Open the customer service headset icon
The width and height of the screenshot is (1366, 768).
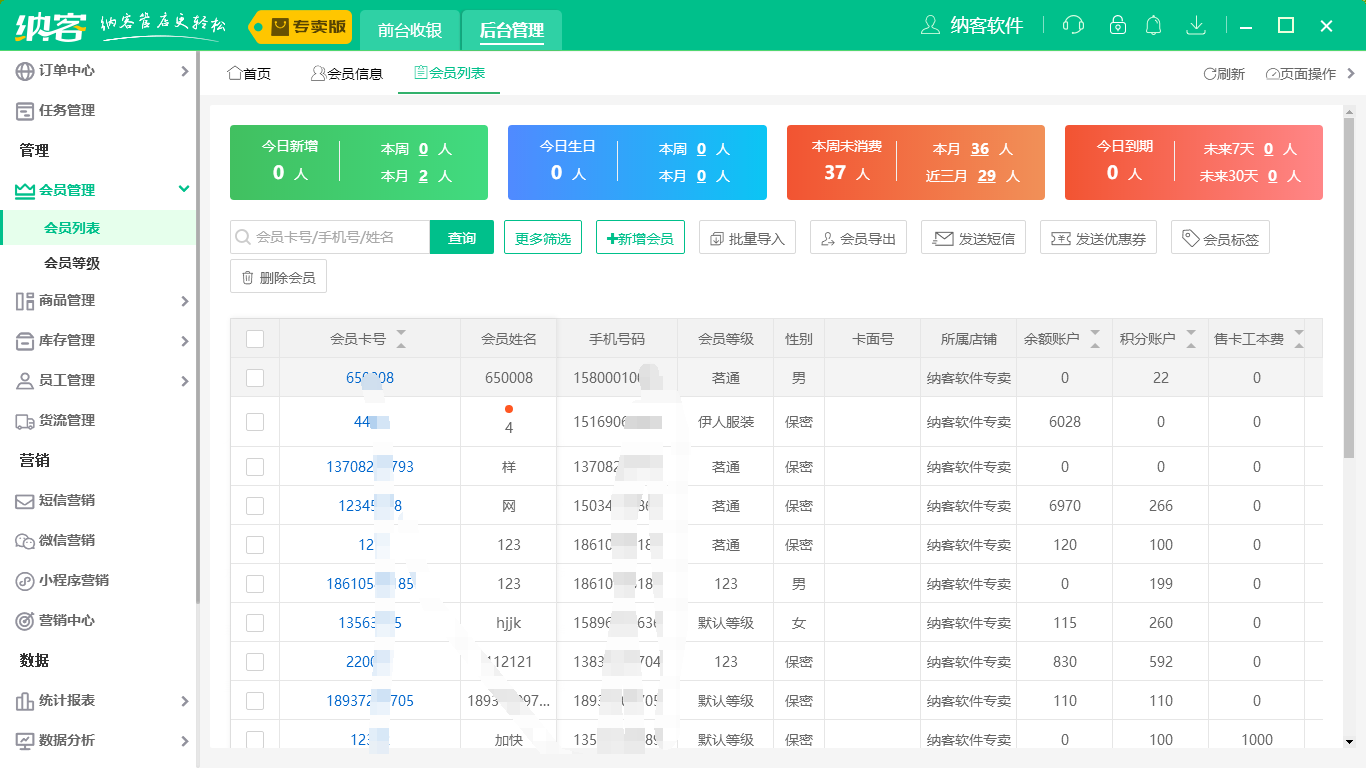click(1072, 25)
